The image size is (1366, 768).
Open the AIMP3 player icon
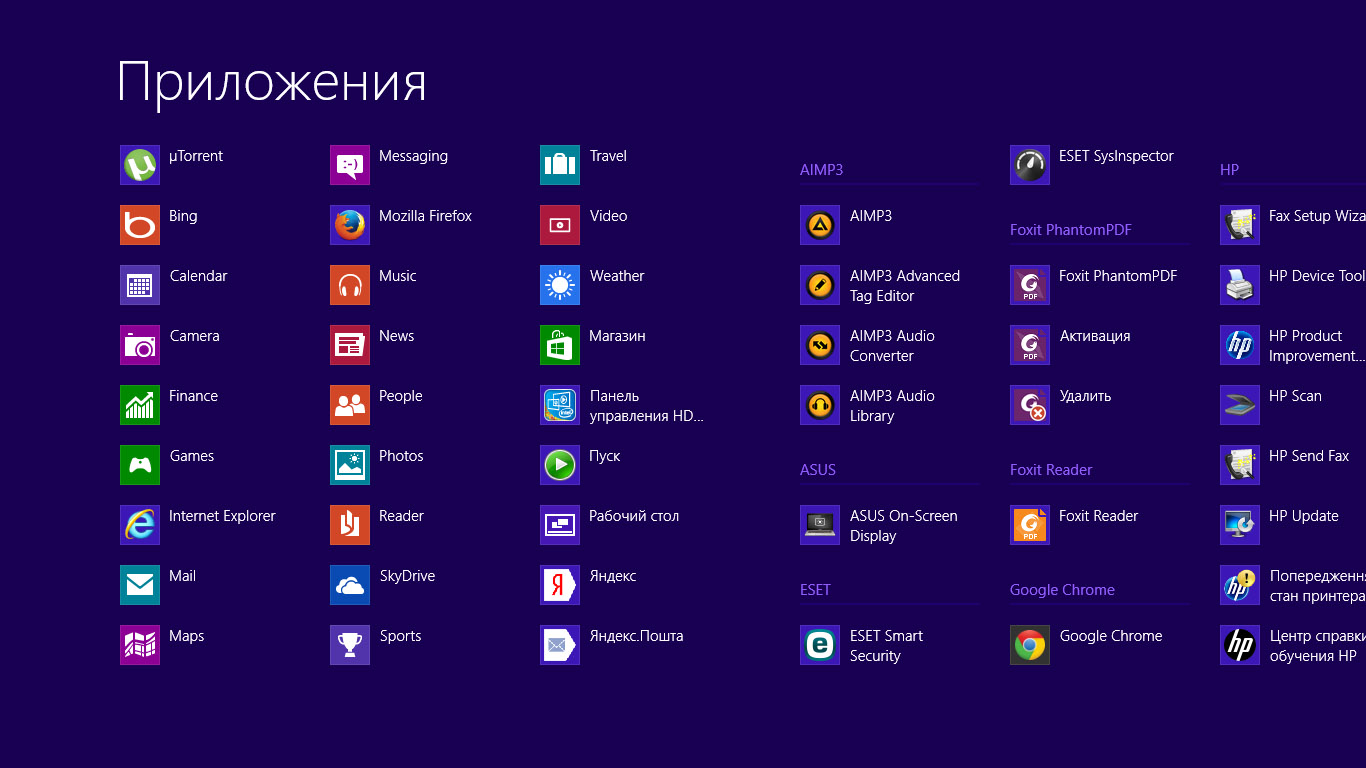tap(820, 225)
